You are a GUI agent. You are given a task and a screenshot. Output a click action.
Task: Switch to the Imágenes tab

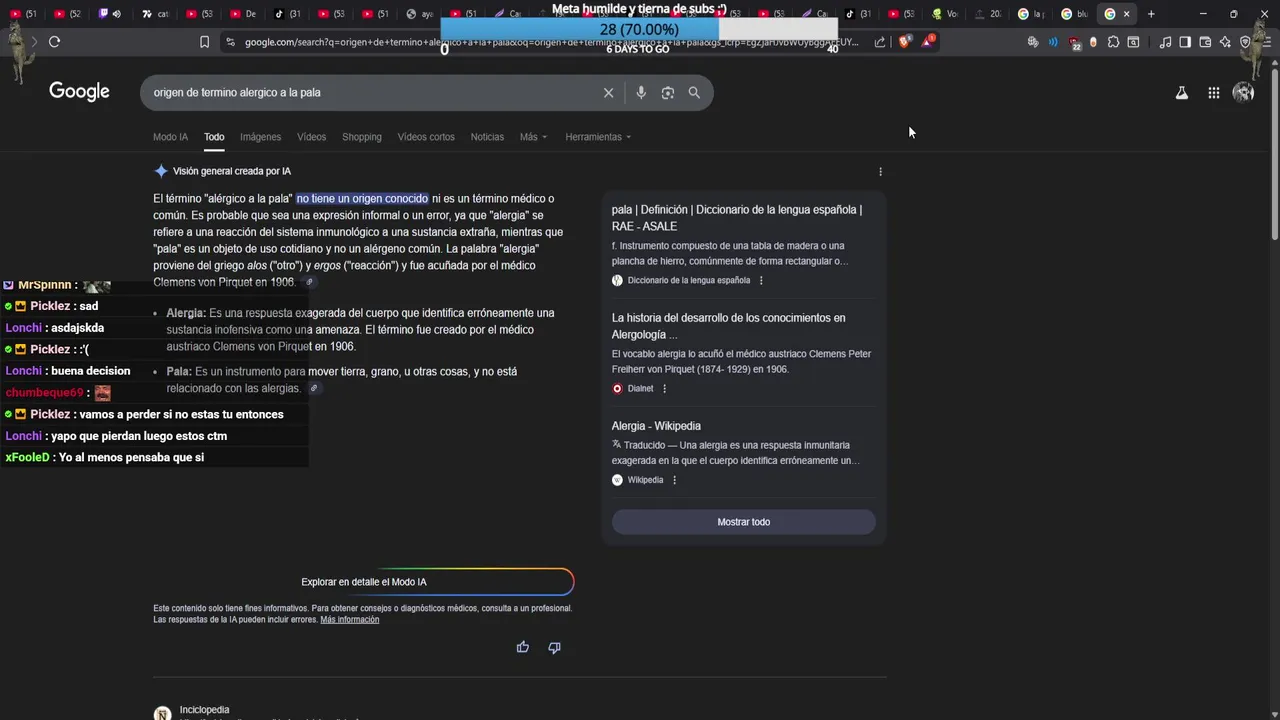click(260, 137)
